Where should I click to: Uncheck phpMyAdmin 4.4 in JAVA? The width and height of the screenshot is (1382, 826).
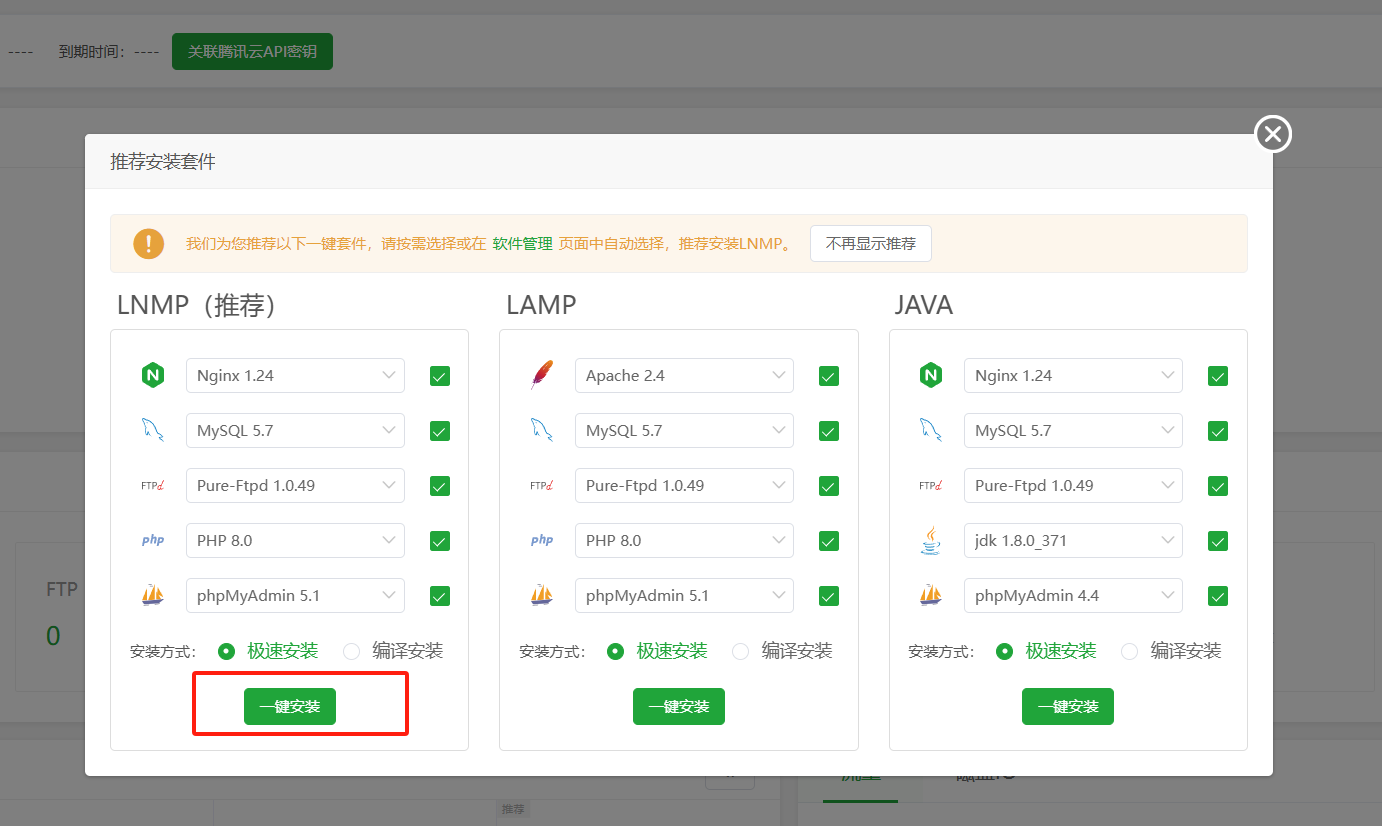pos(1218,596)
